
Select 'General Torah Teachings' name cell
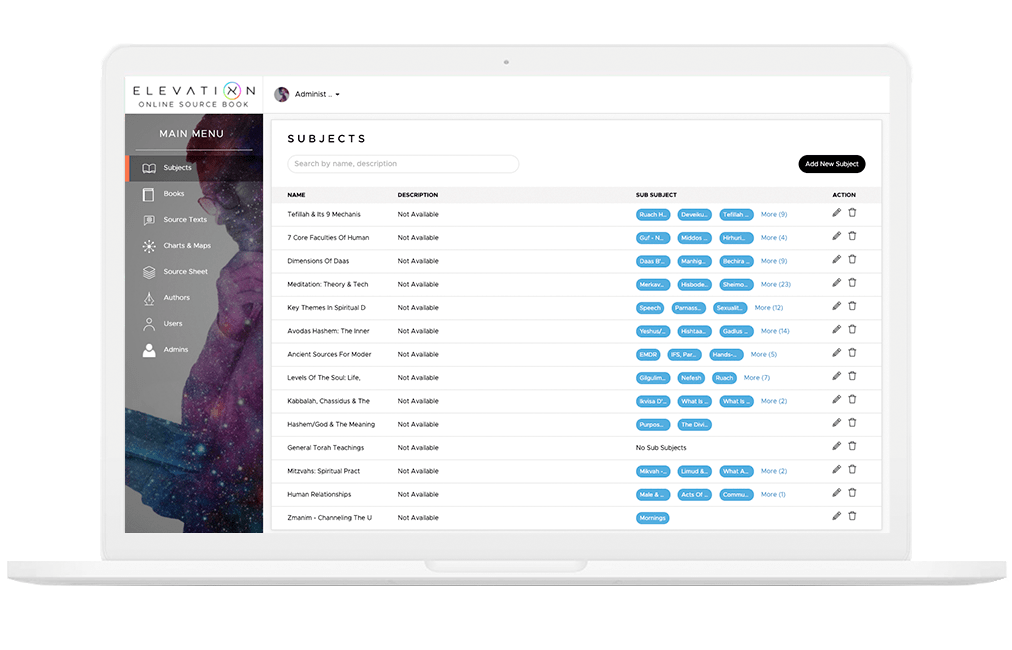(x=325, y=448)
